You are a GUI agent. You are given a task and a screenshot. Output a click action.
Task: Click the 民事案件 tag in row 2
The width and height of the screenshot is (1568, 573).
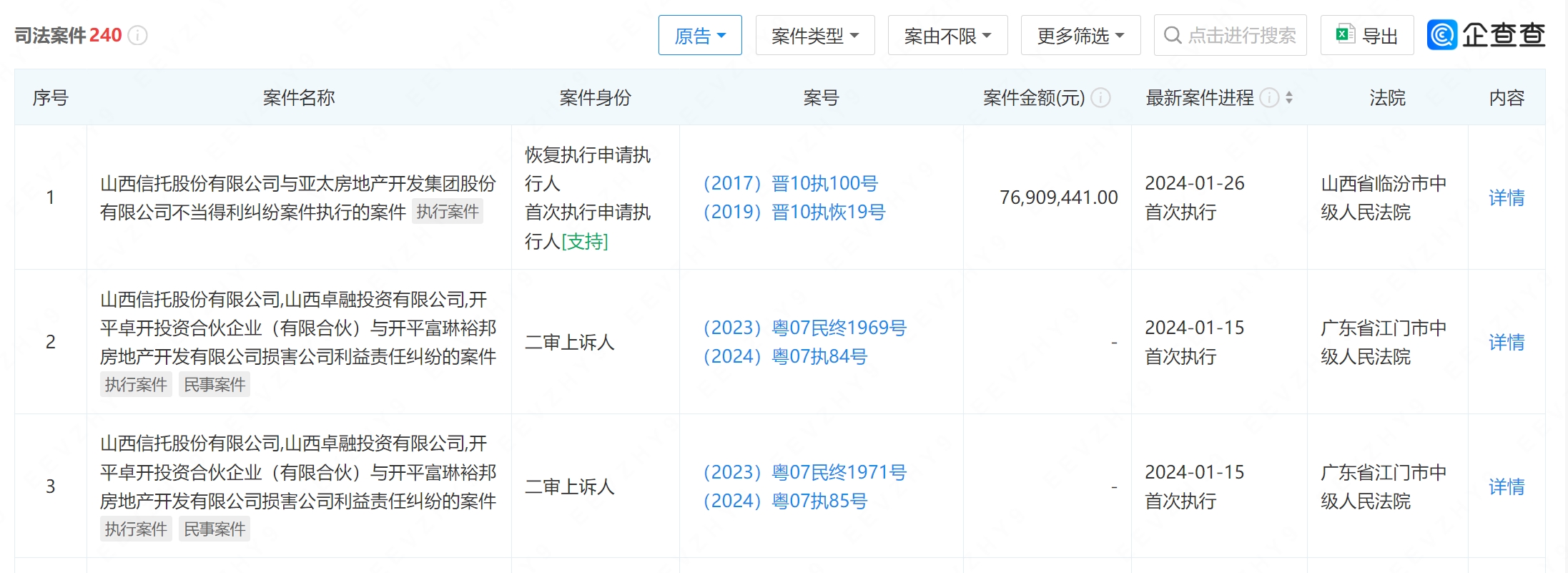pos(215,385)
